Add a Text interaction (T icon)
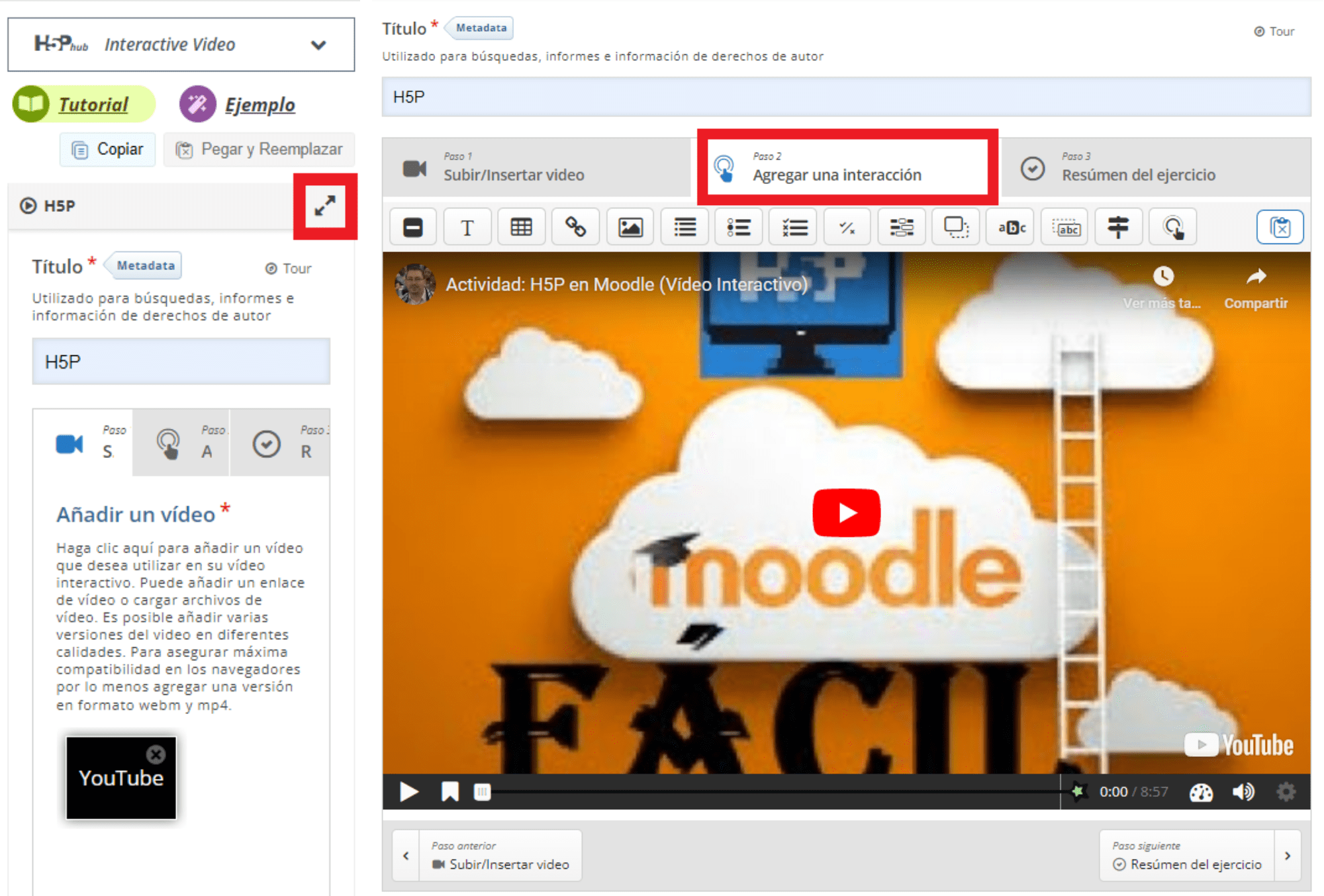Viewport: 1324px width, 896px height. (x=467, y=228)
